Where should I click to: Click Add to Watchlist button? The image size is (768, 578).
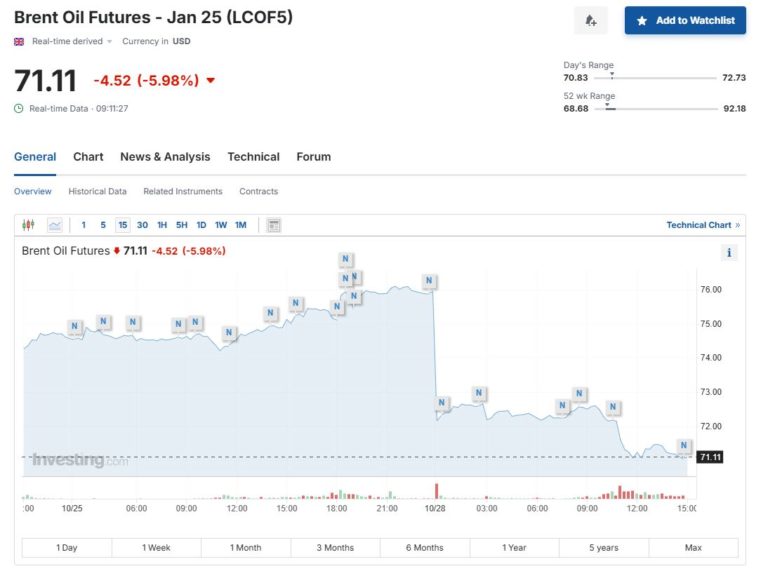point(685,20)
